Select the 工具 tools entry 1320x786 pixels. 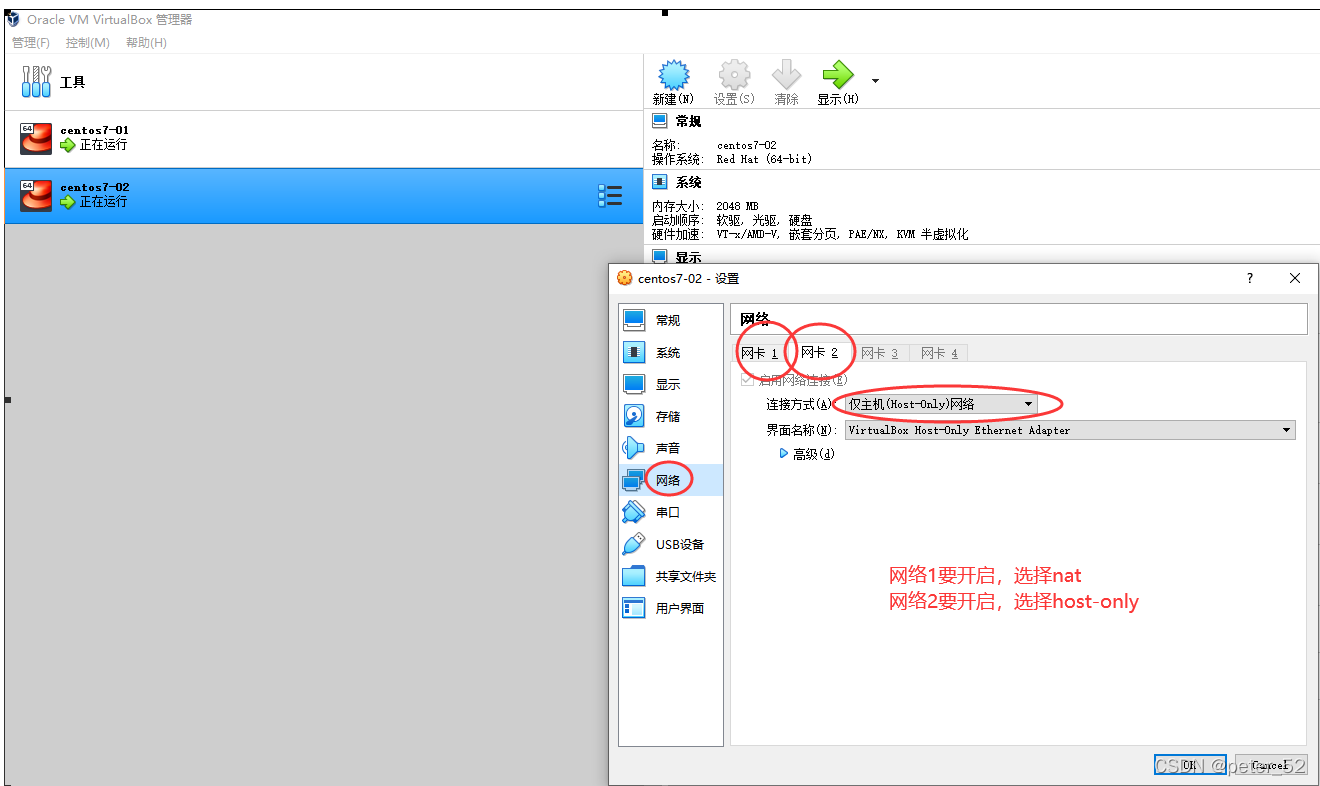pos(322,82)
